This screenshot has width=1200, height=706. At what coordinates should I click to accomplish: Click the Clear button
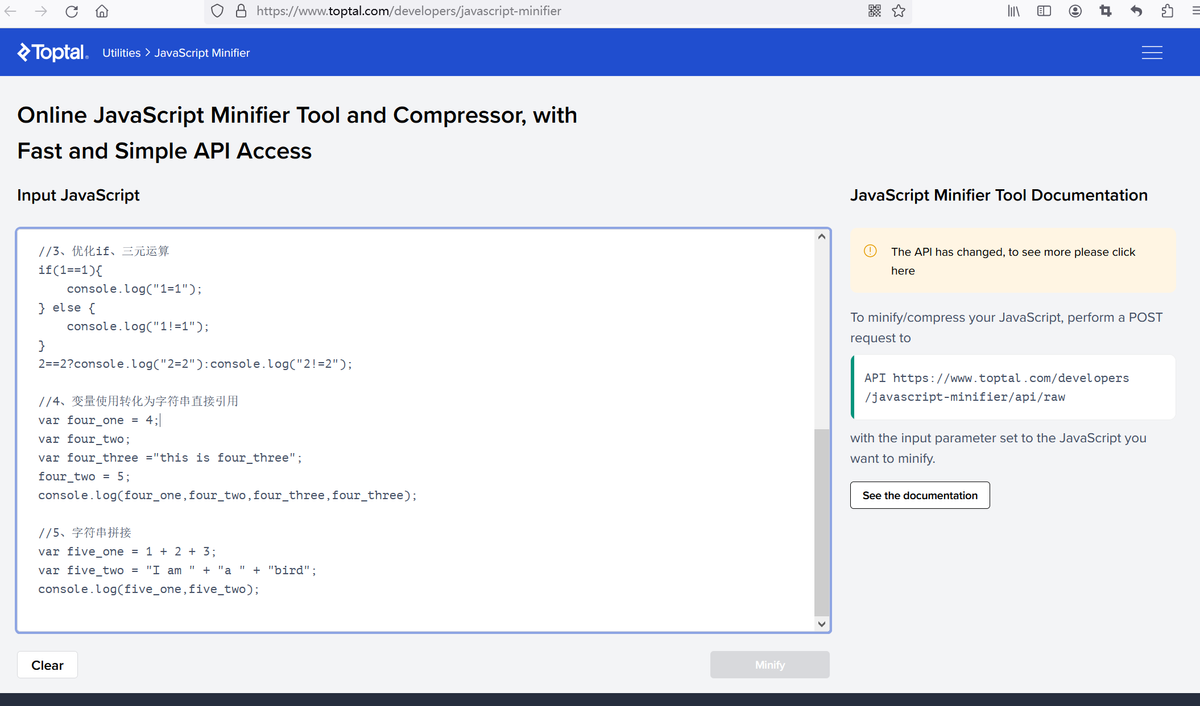tap(47, 665)
